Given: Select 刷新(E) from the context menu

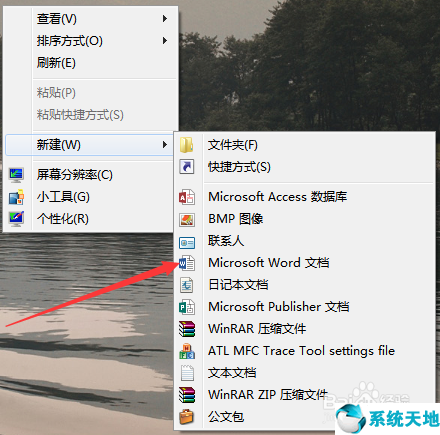Looking at the screenshot, I should coord(56,63).
